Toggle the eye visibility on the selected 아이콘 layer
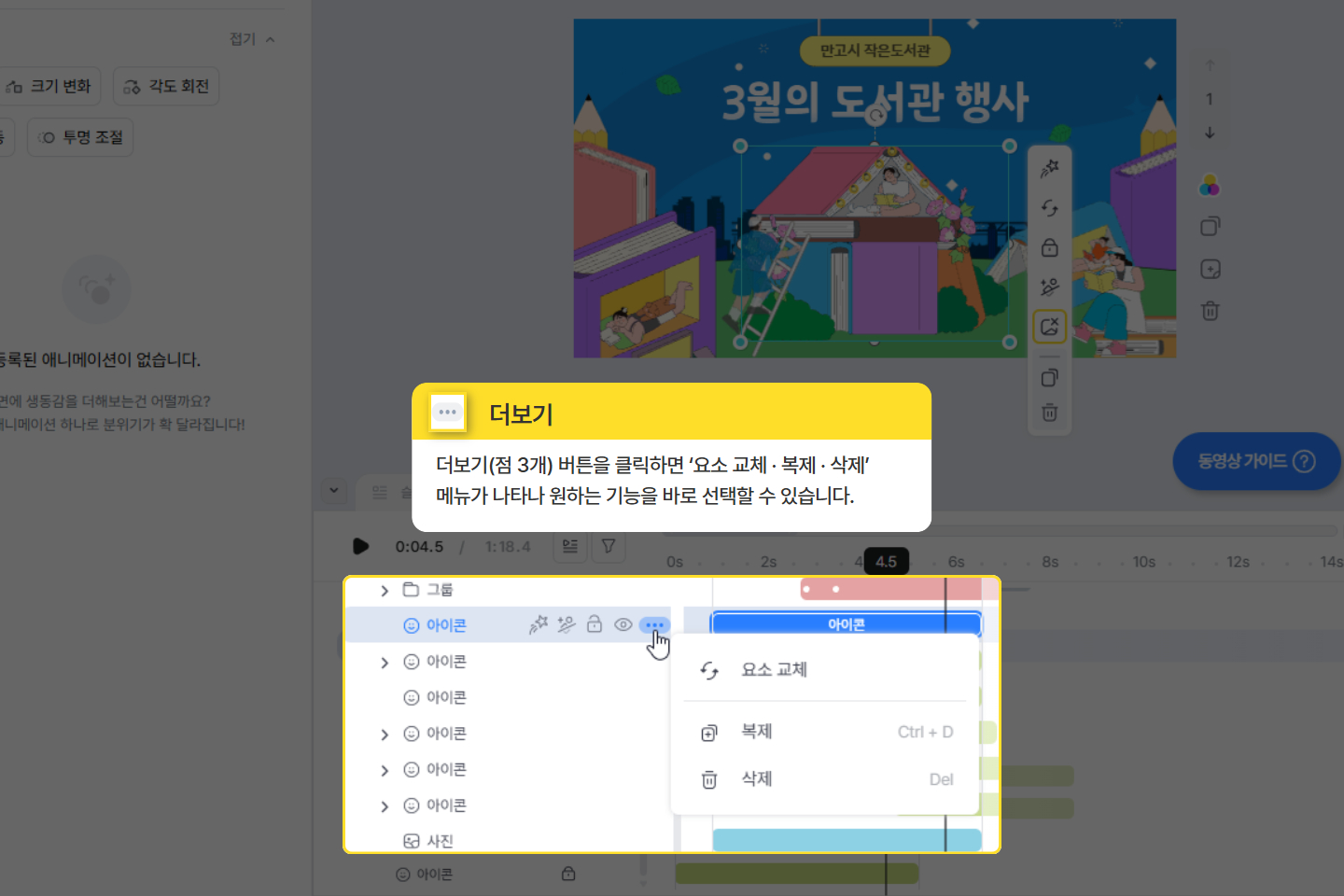 (623, 624)
